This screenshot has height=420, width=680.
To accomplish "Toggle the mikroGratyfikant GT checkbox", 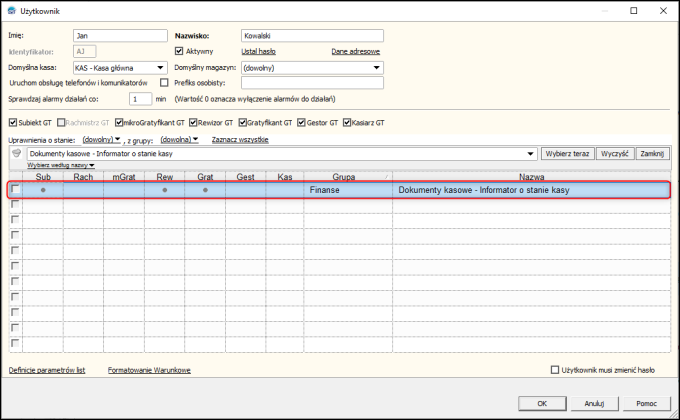I will pos(119,123).
